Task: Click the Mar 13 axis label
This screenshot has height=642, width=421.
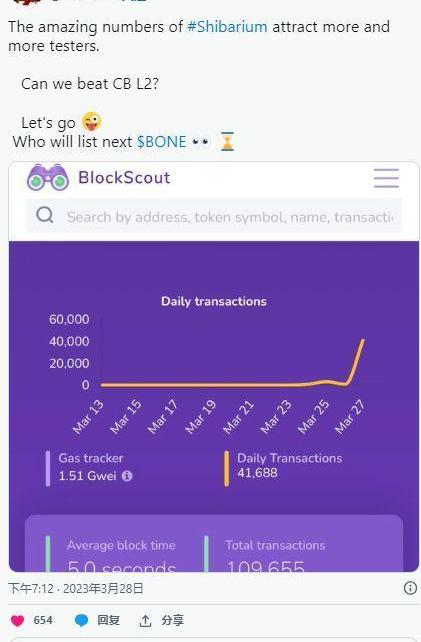Action: coord(88,416)
